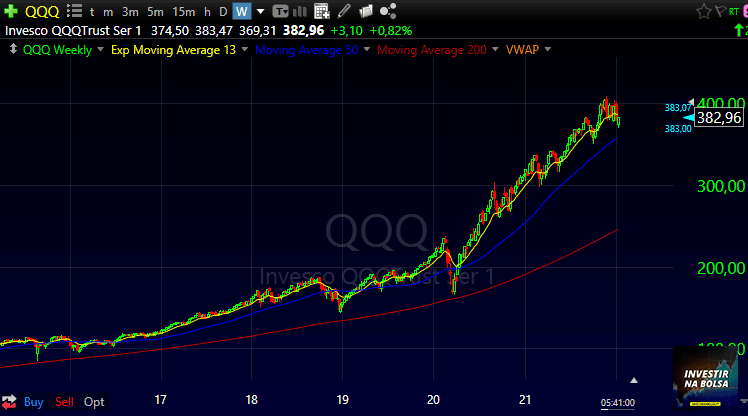Click the 200,00 price axis label
The width and height of the screenshot is (748, 416).
point(721,268)
